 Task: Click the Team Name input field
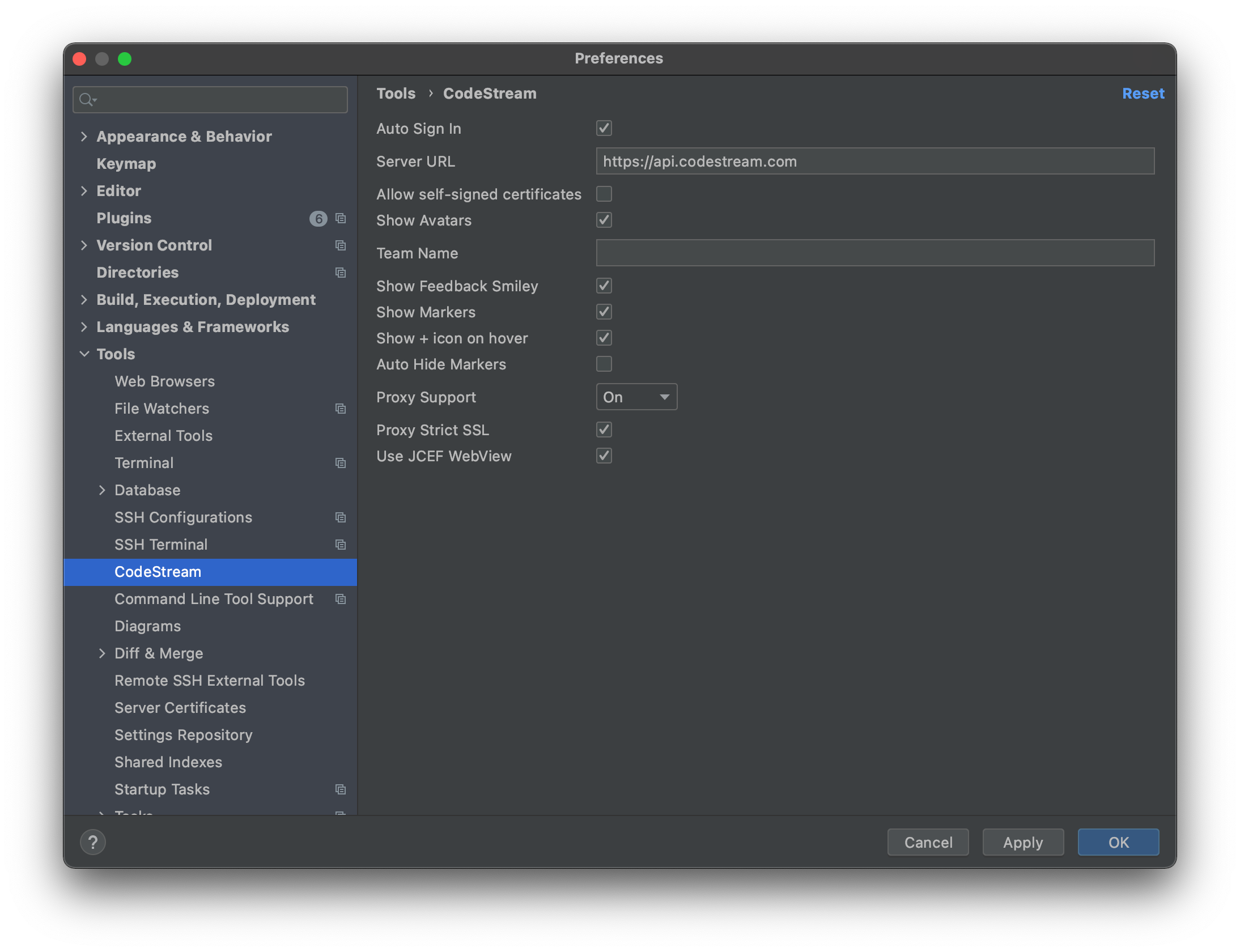(x=874, y=253)
